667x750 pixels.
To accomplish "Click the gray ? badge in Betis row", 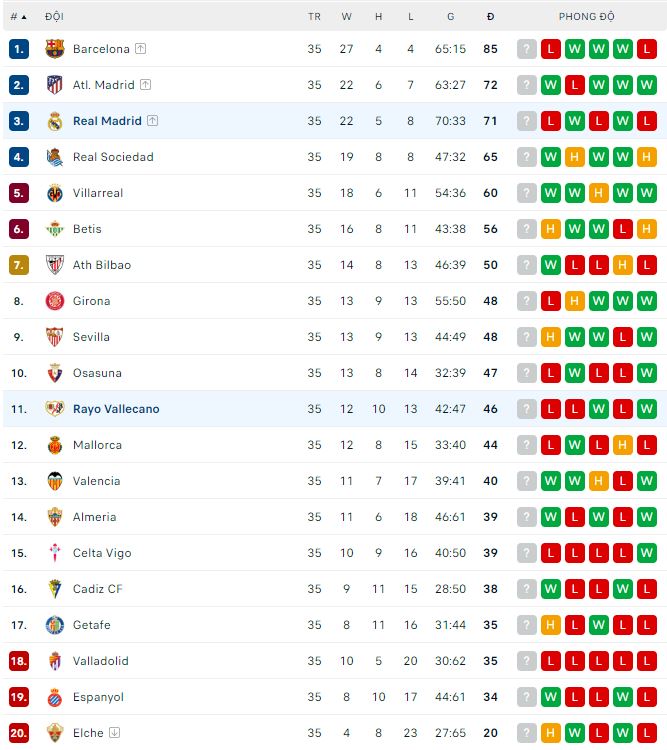I will tap(527, 229).
